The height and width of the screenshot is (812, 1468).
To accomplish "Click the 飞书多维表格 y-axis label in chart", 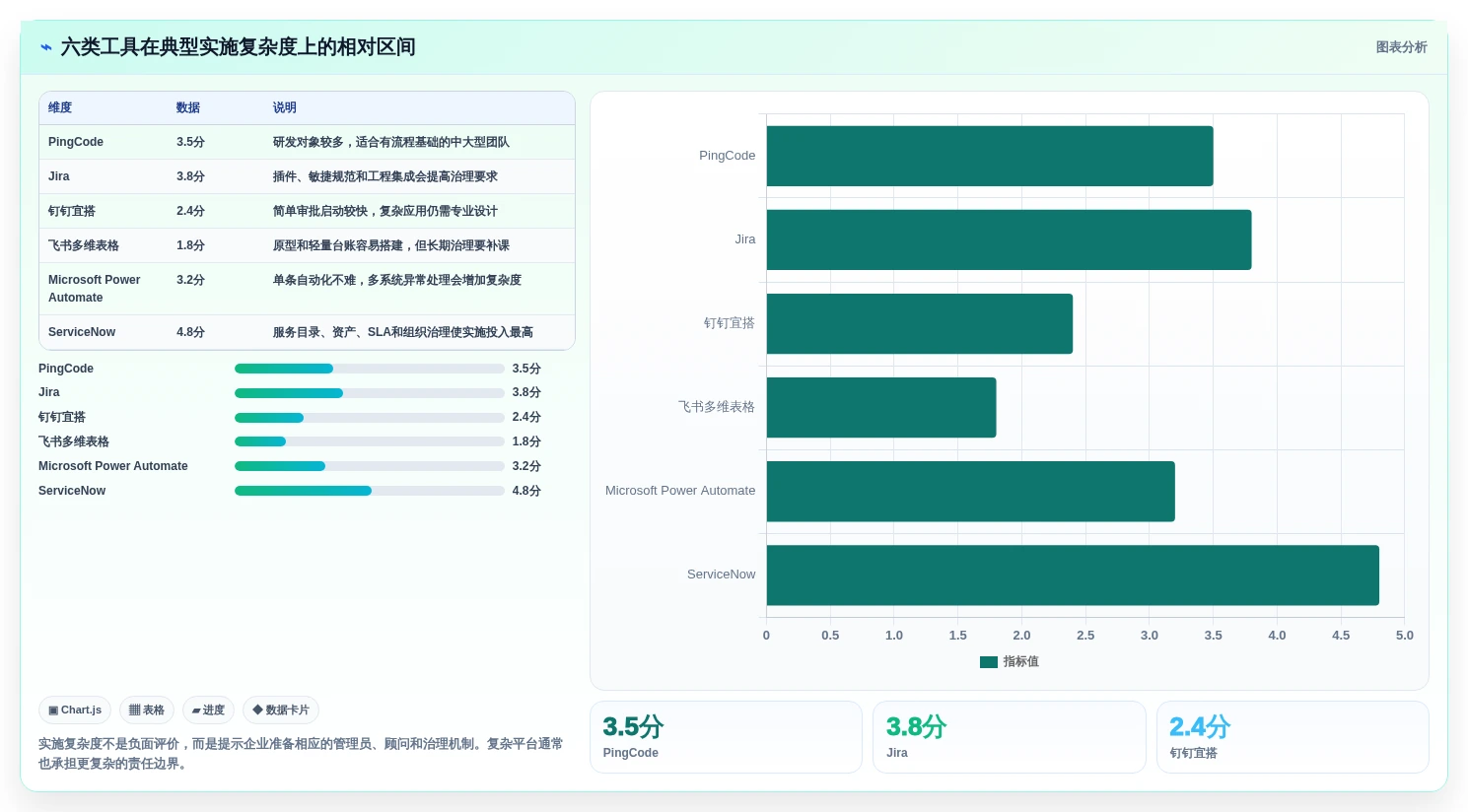I will point(717,407).
